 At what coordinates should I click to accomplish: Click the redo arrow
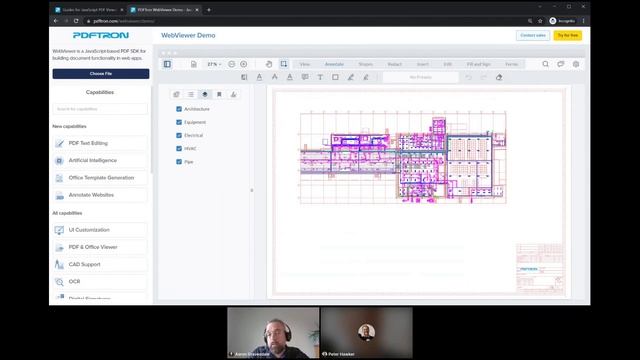[484, 77]
